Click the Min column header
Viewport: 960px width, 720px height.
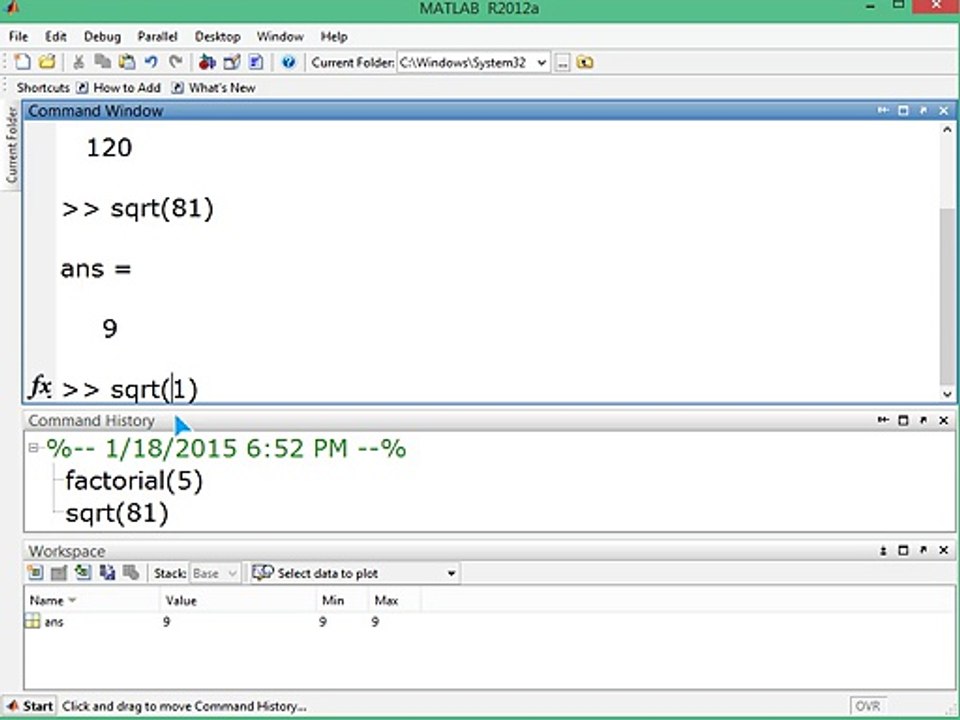pyautogui.click(x=342, y=601)
